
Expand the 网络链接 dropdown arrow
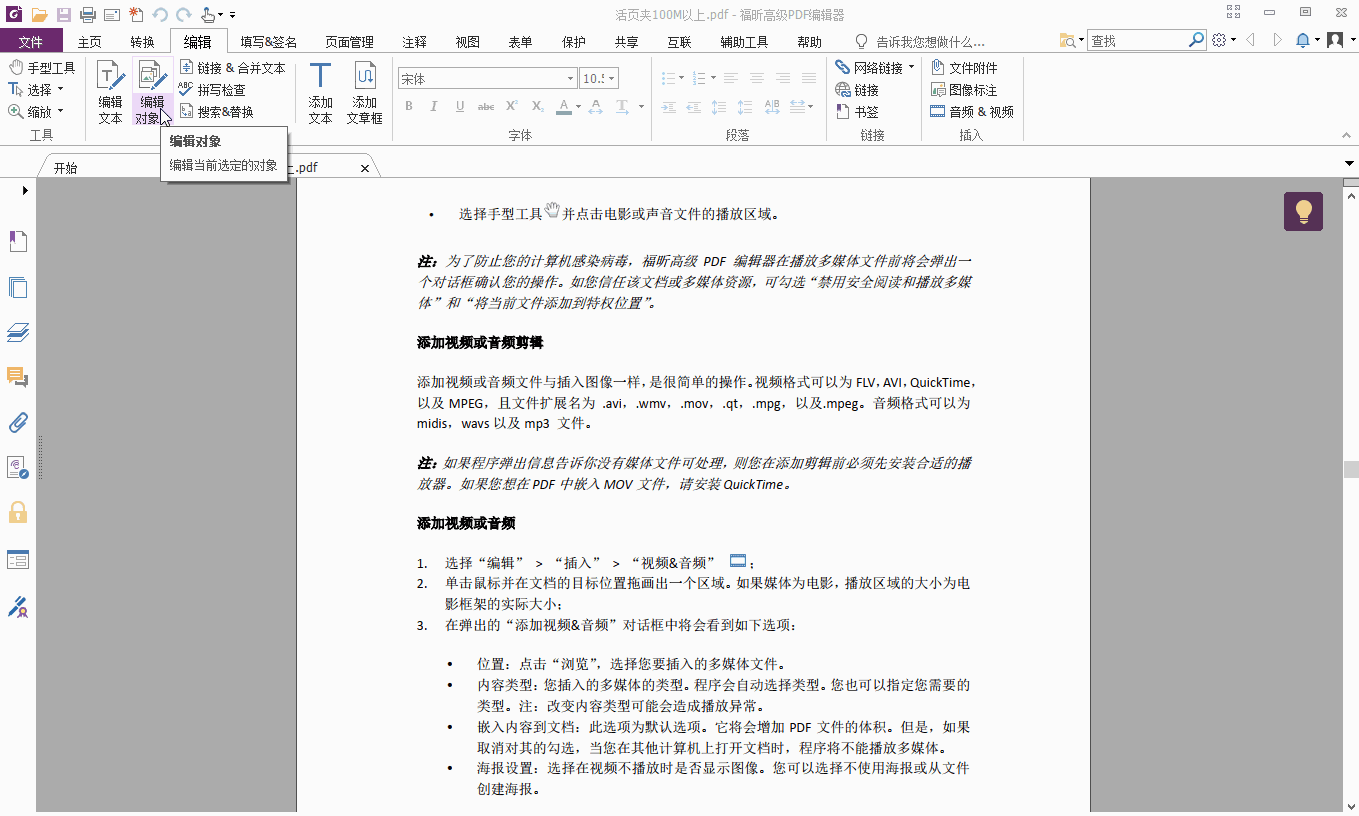pyautogui.click(x=912, y=66)
